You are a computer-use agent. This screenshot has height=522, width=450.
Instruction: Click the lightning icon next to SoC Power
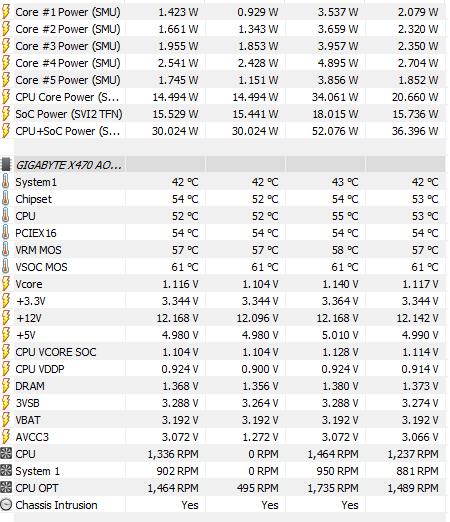6,114
